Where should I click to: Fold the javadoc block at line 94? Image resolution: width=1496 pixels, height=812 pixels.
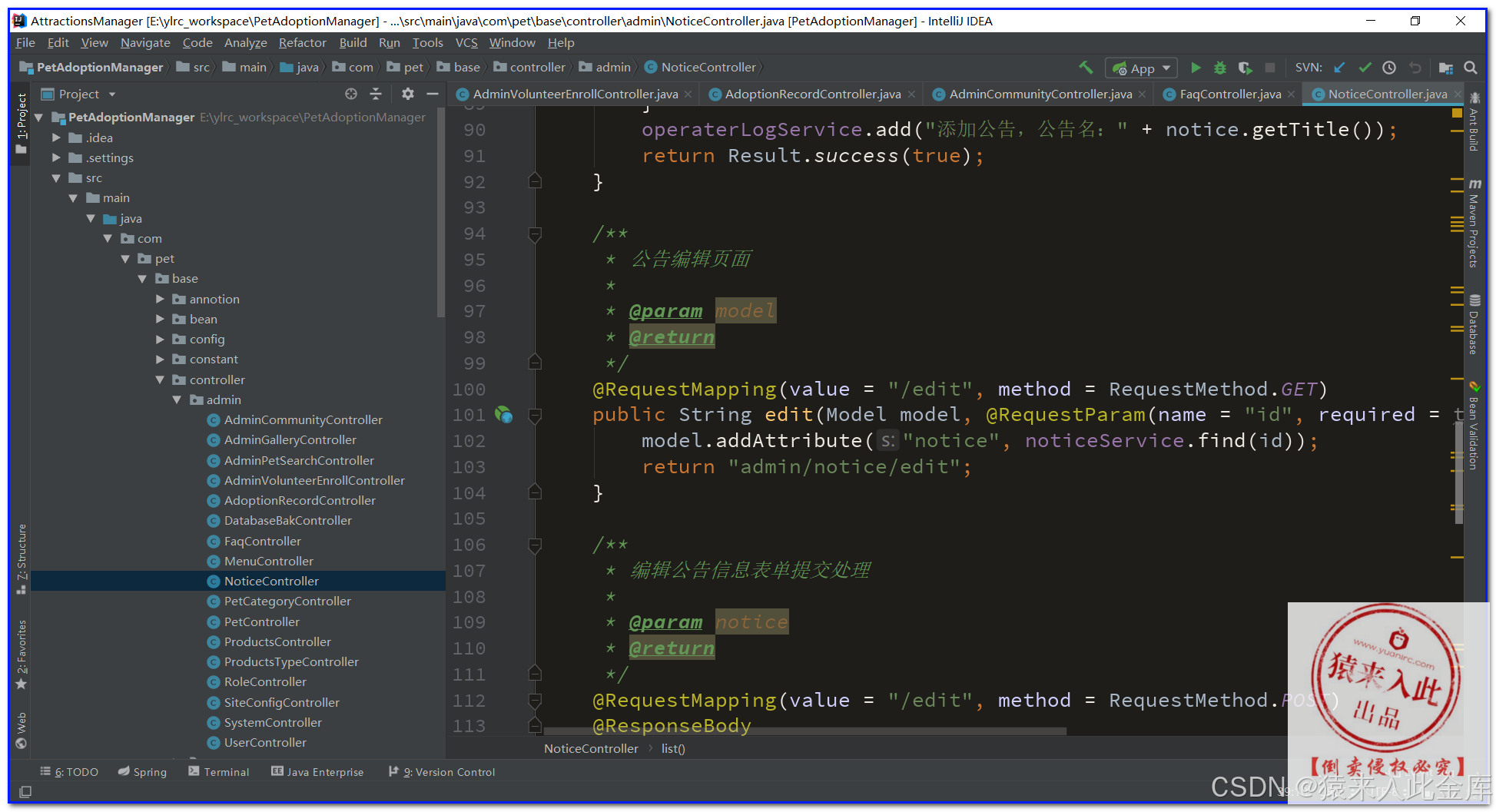pos(536,234)
